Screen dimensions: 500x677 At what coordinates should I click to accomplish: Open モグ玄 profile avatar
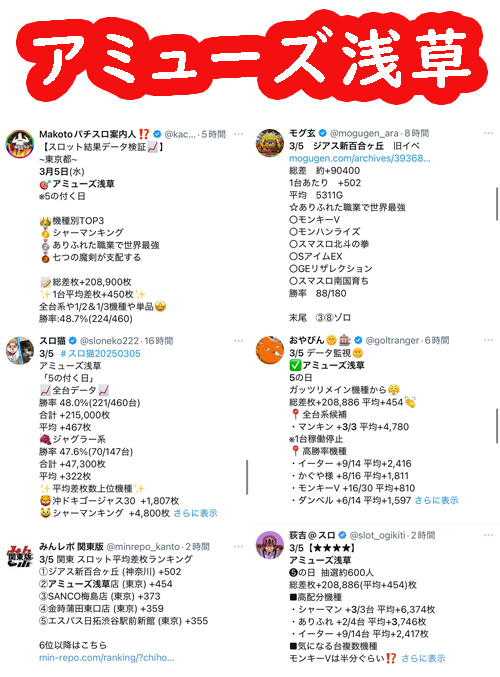269,142
